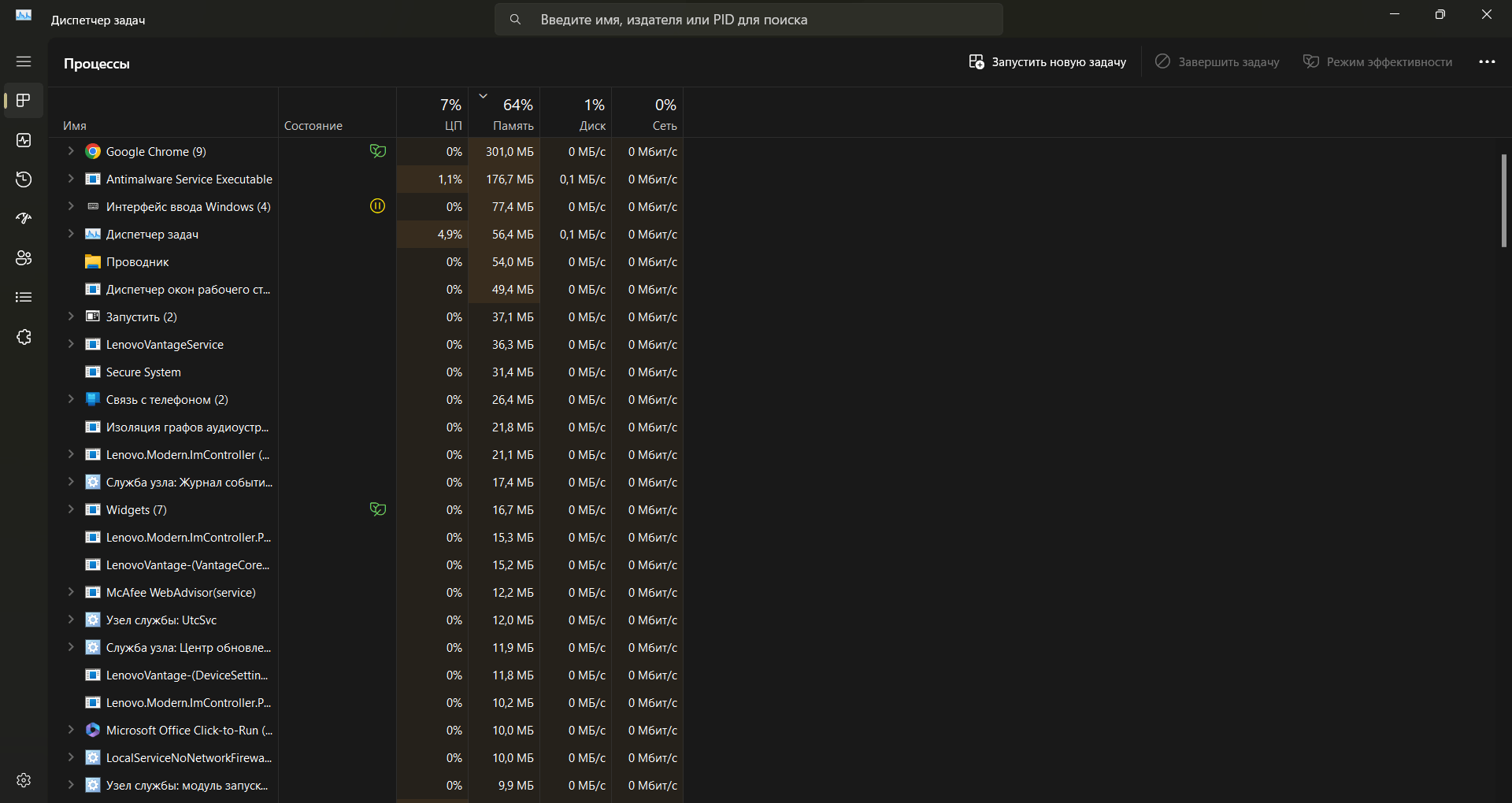The image size is (1512, 803).
Task: Click the vertical scrollbar of process list
Action: pos(1503,201)
